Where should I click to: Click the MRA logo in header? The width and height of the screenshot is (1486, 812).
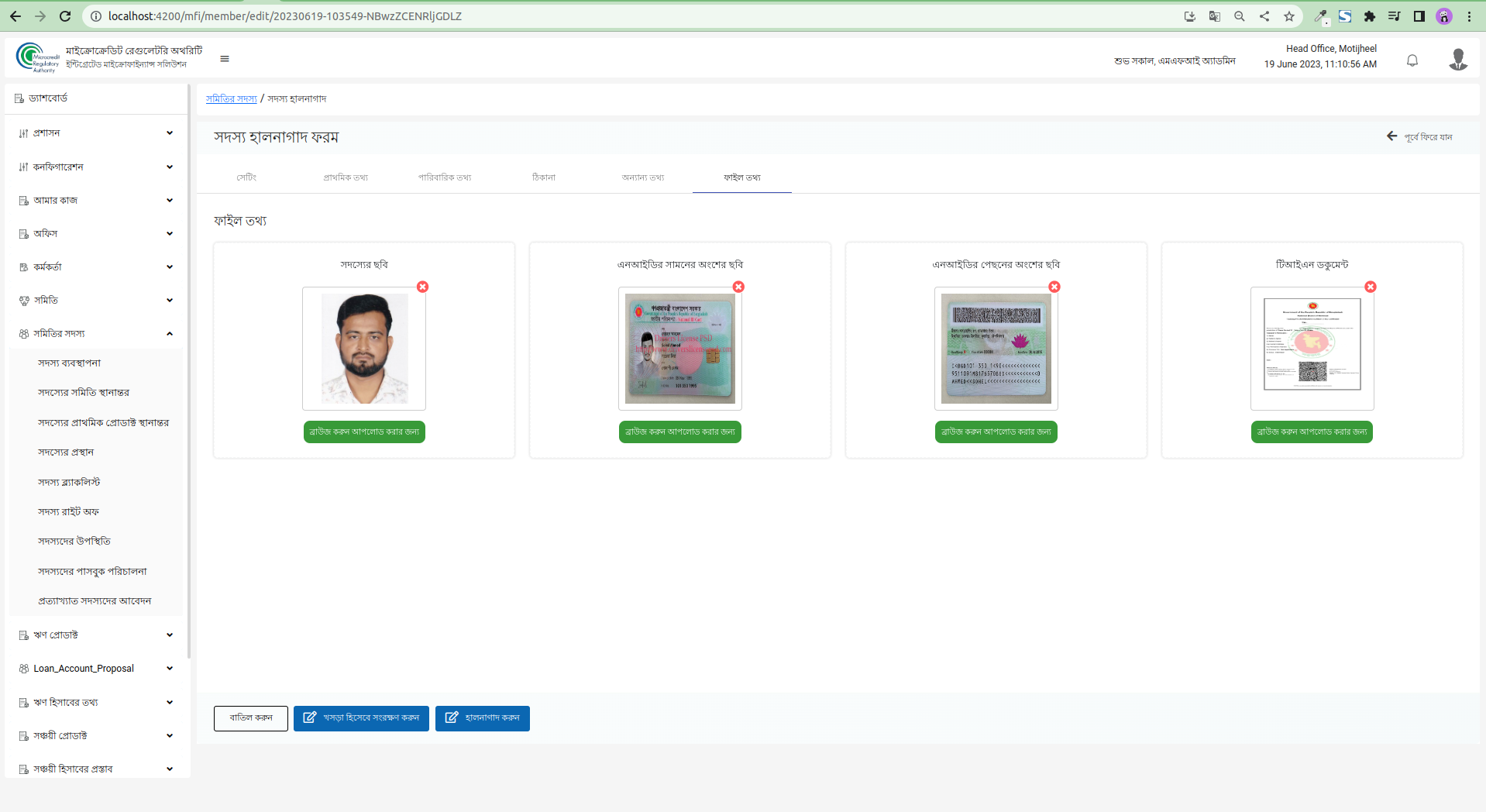pyautogui.click(x=38, y=58)
